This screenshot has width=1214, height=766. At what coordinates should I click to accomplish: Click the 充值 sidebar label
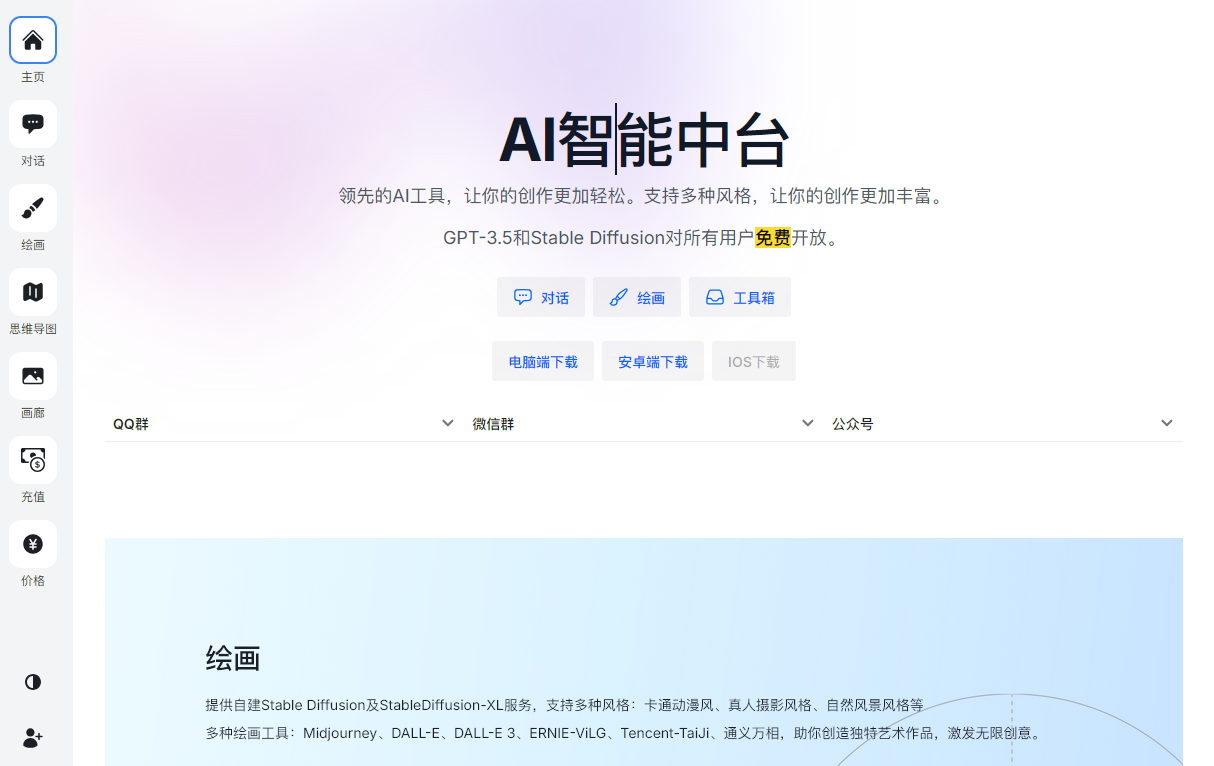click(33, 497)
